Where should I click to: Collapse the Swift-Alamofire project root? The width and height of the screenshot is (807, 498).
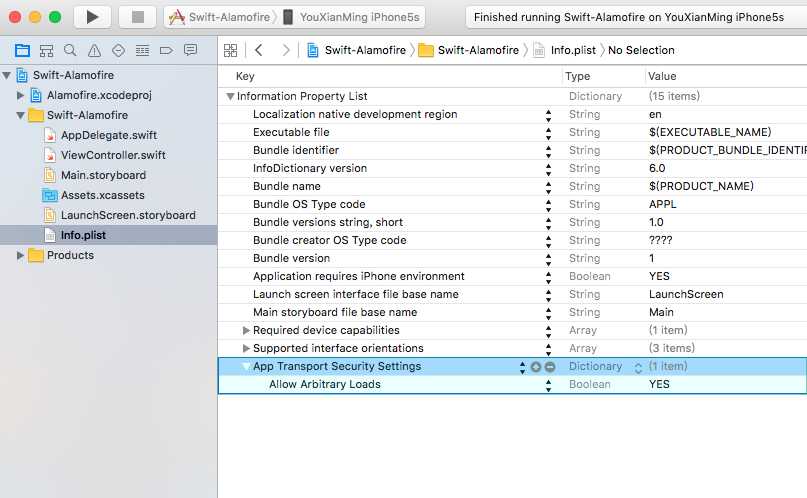coord(7,75)
